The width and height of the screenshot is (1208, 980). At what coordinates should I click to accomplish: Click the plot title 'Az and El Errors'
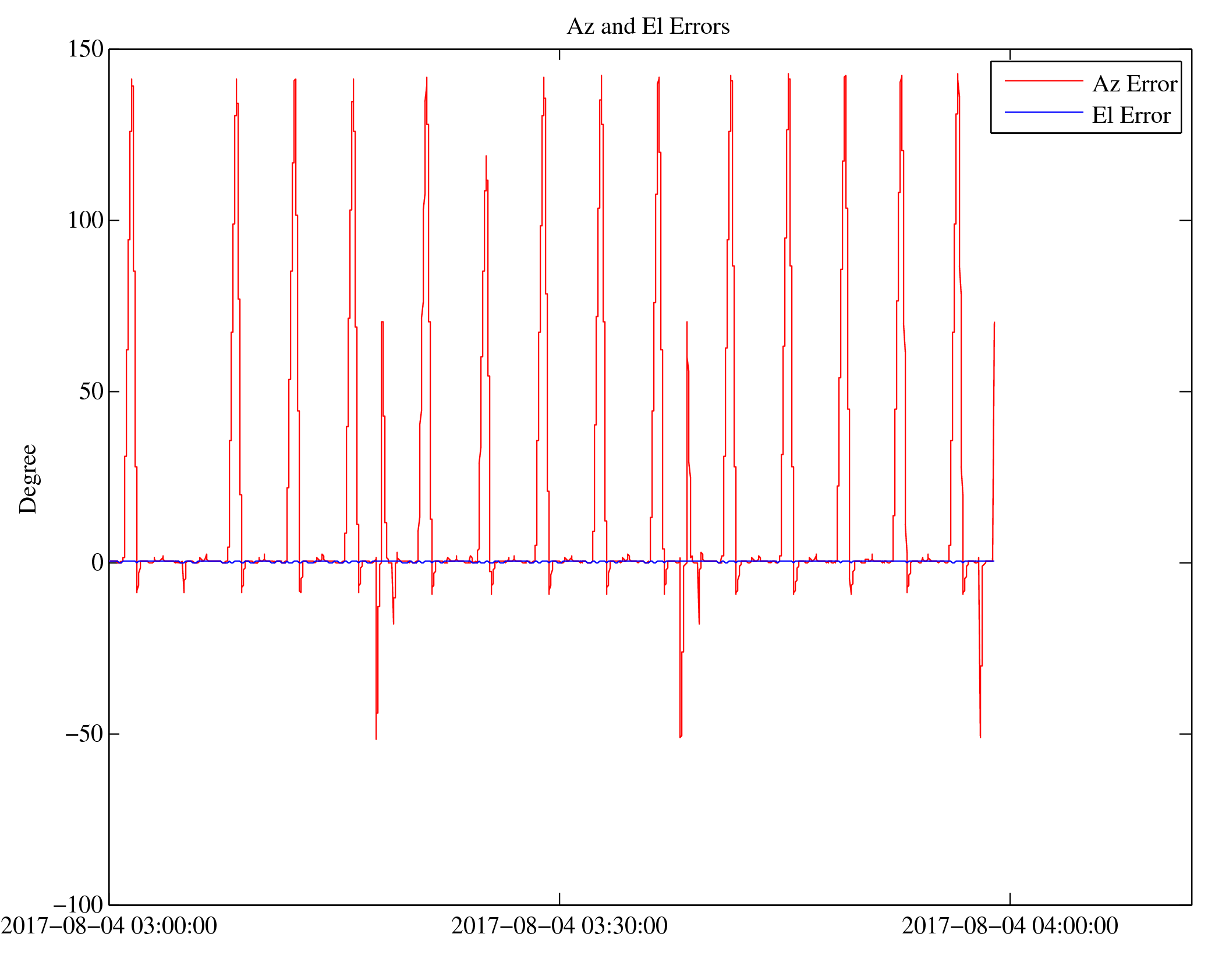648,27
